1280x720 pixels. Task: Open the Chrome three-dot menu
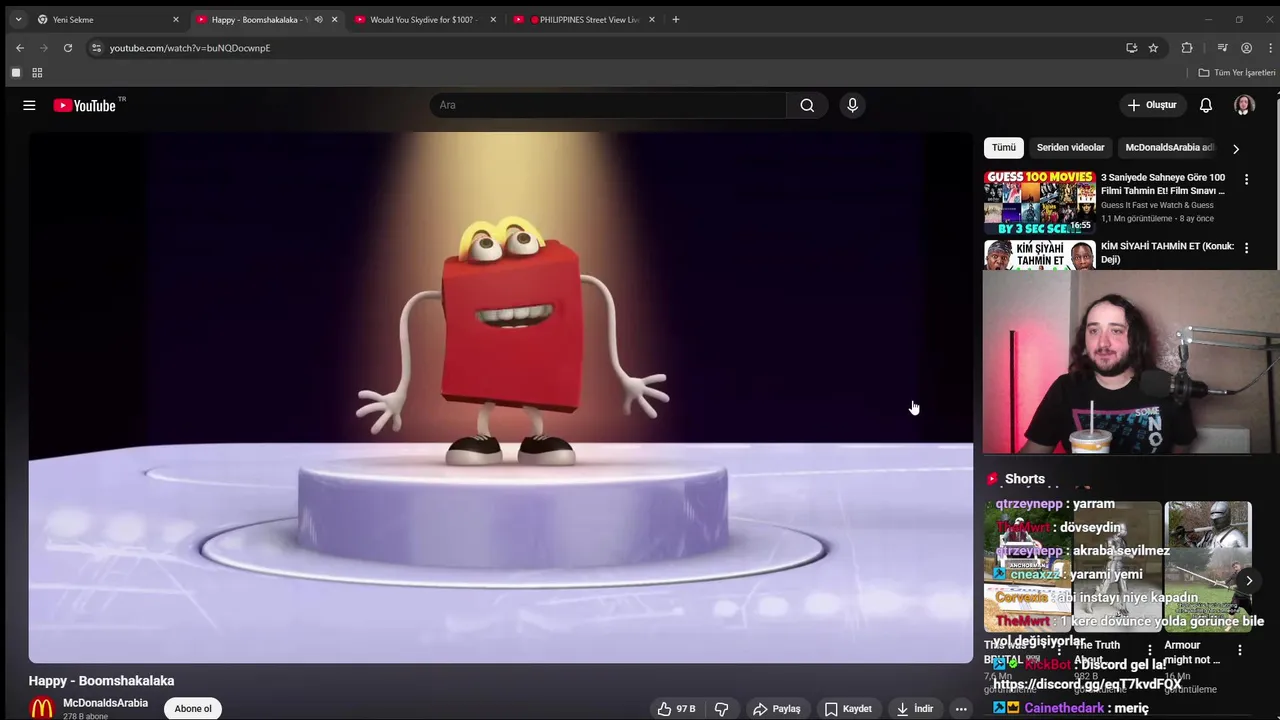(1270, 48)
